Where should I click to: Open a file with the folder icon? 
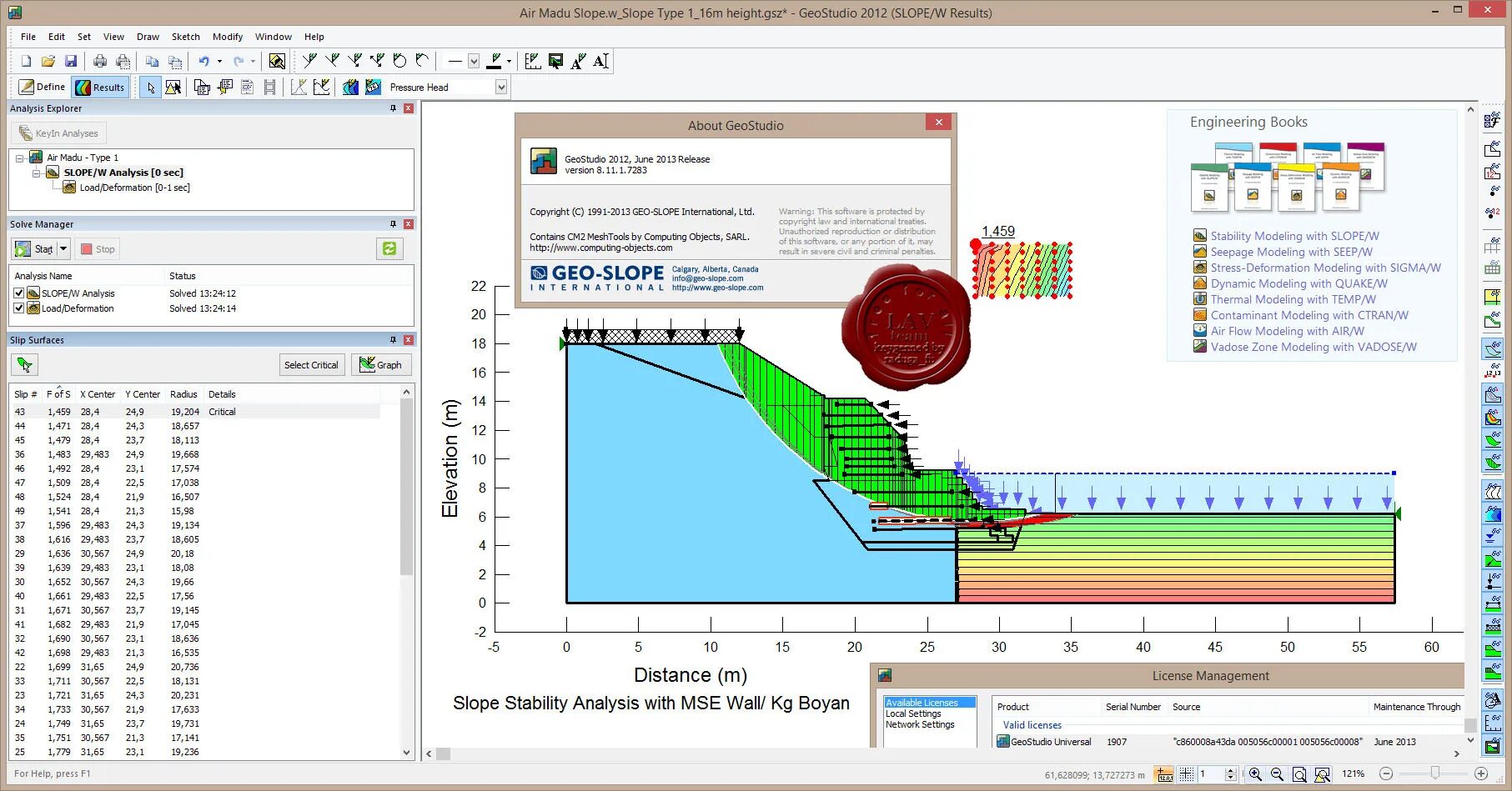click(x=48, y=61)
